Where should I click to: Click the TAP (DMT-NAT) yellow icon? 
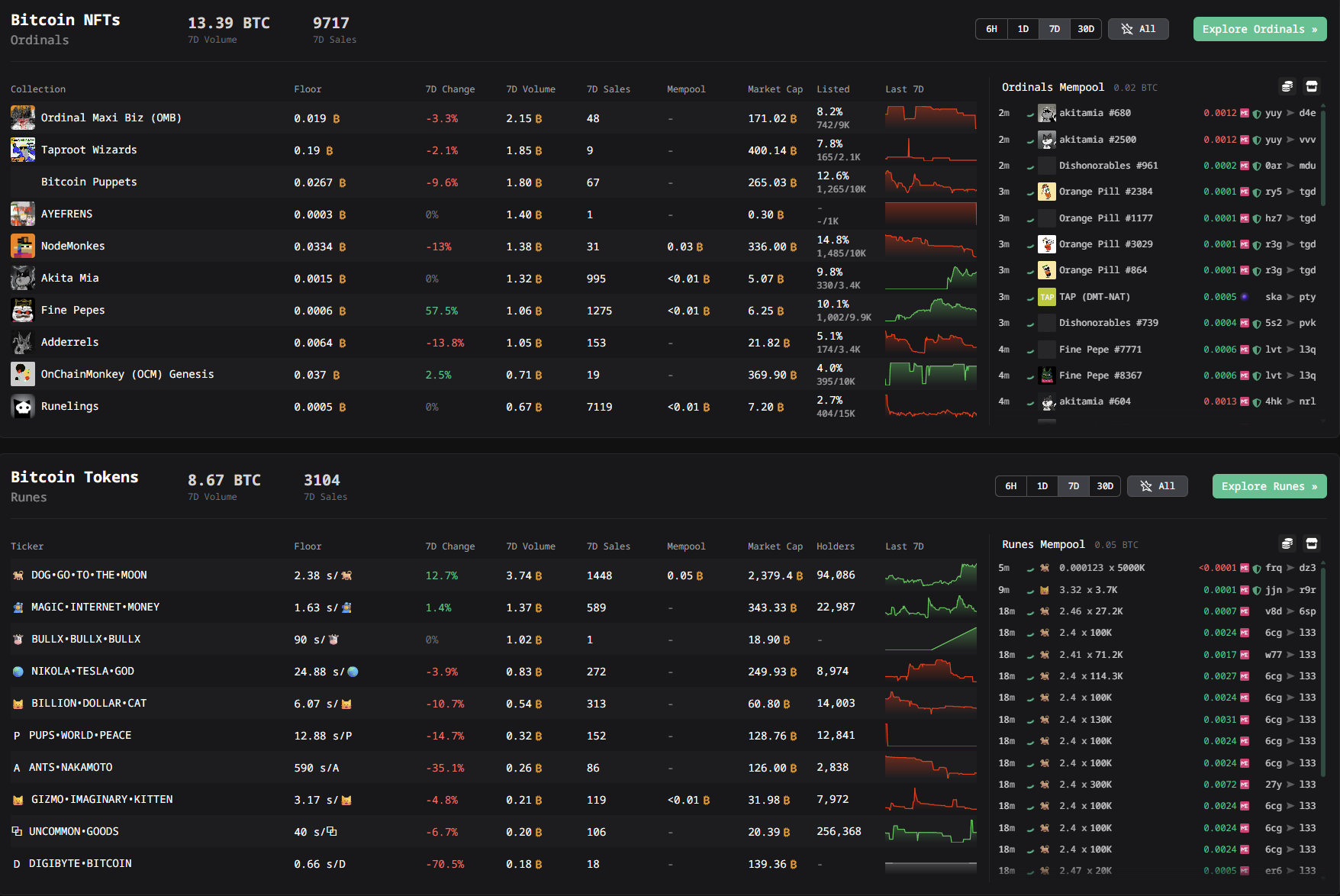(x=1047, y=297)
